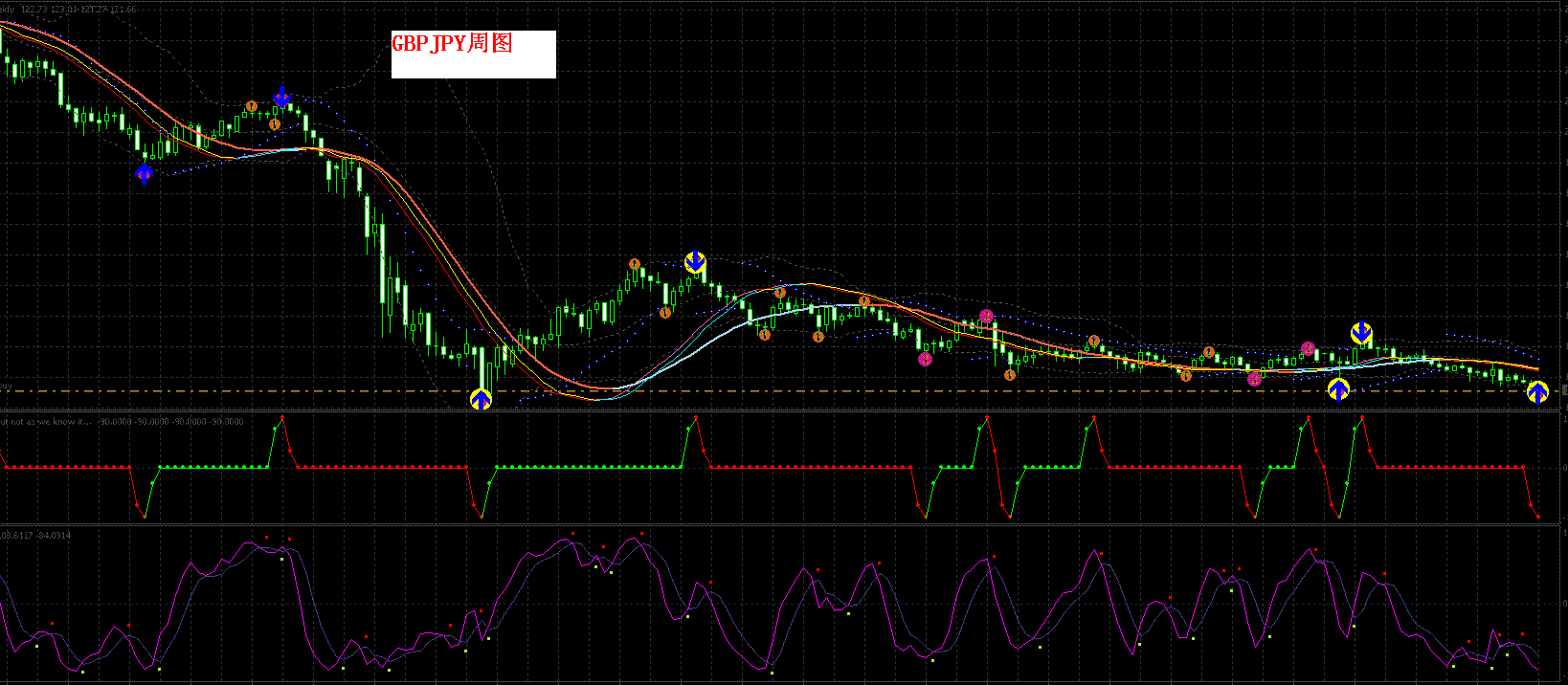Screen dimensions: 1568x685
Task: Click the plain blue down arrow near top left
Action: [x=281, y=96]
